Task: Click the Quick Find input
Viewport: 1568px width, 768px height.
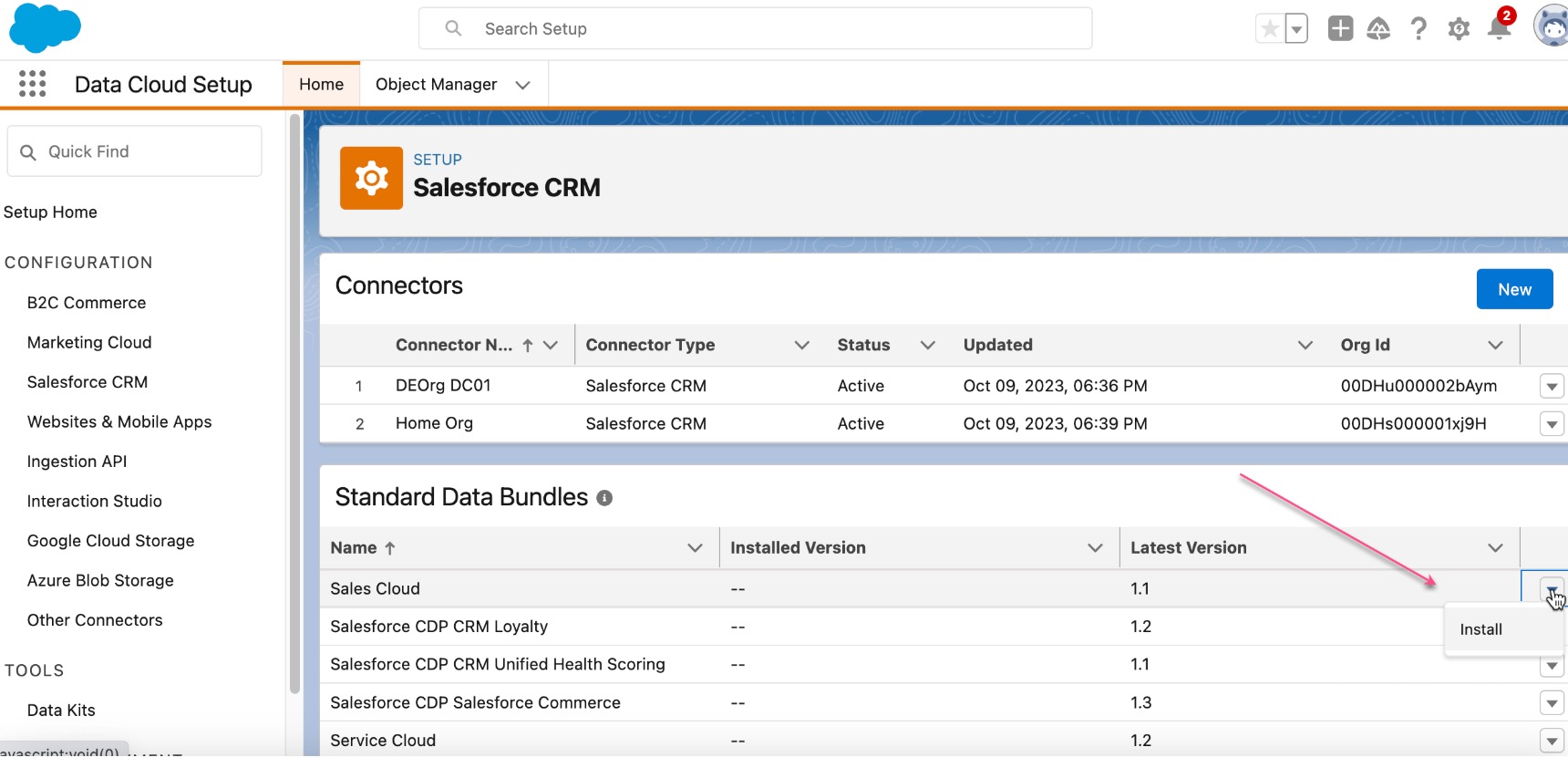Action: (135, 151)
